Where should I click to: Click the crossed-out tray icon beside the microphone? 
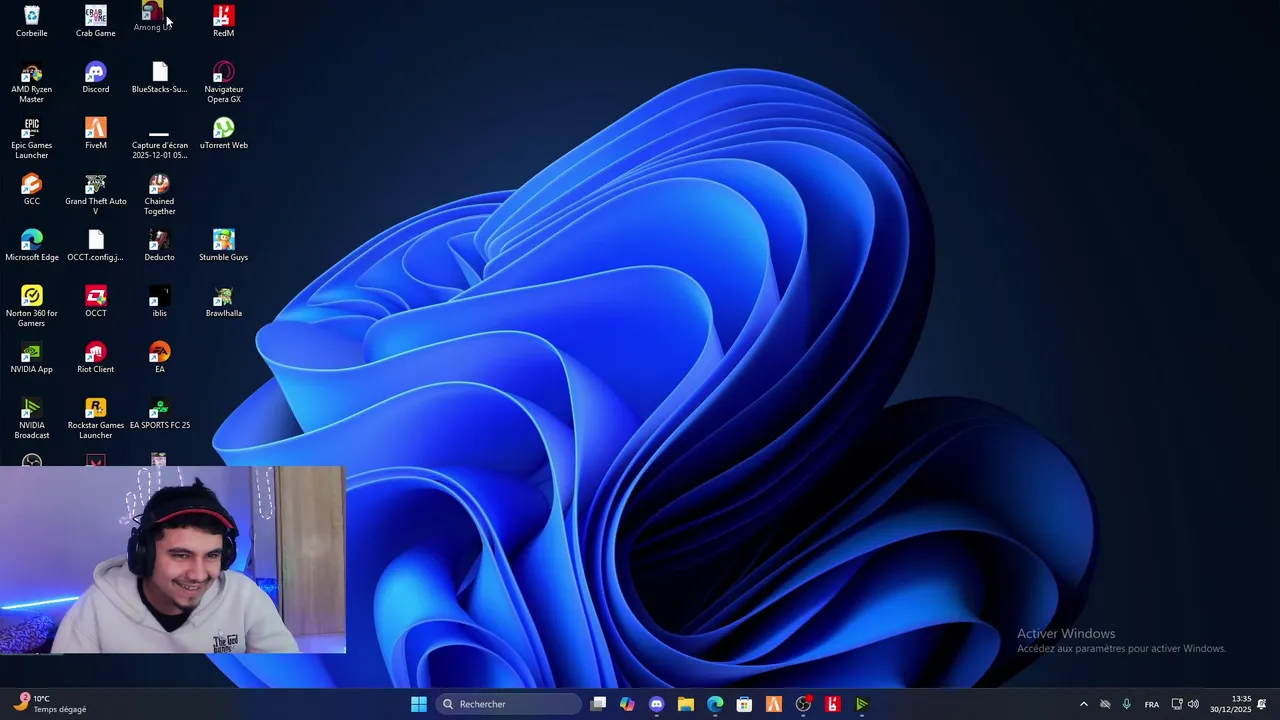(1105, 704)
